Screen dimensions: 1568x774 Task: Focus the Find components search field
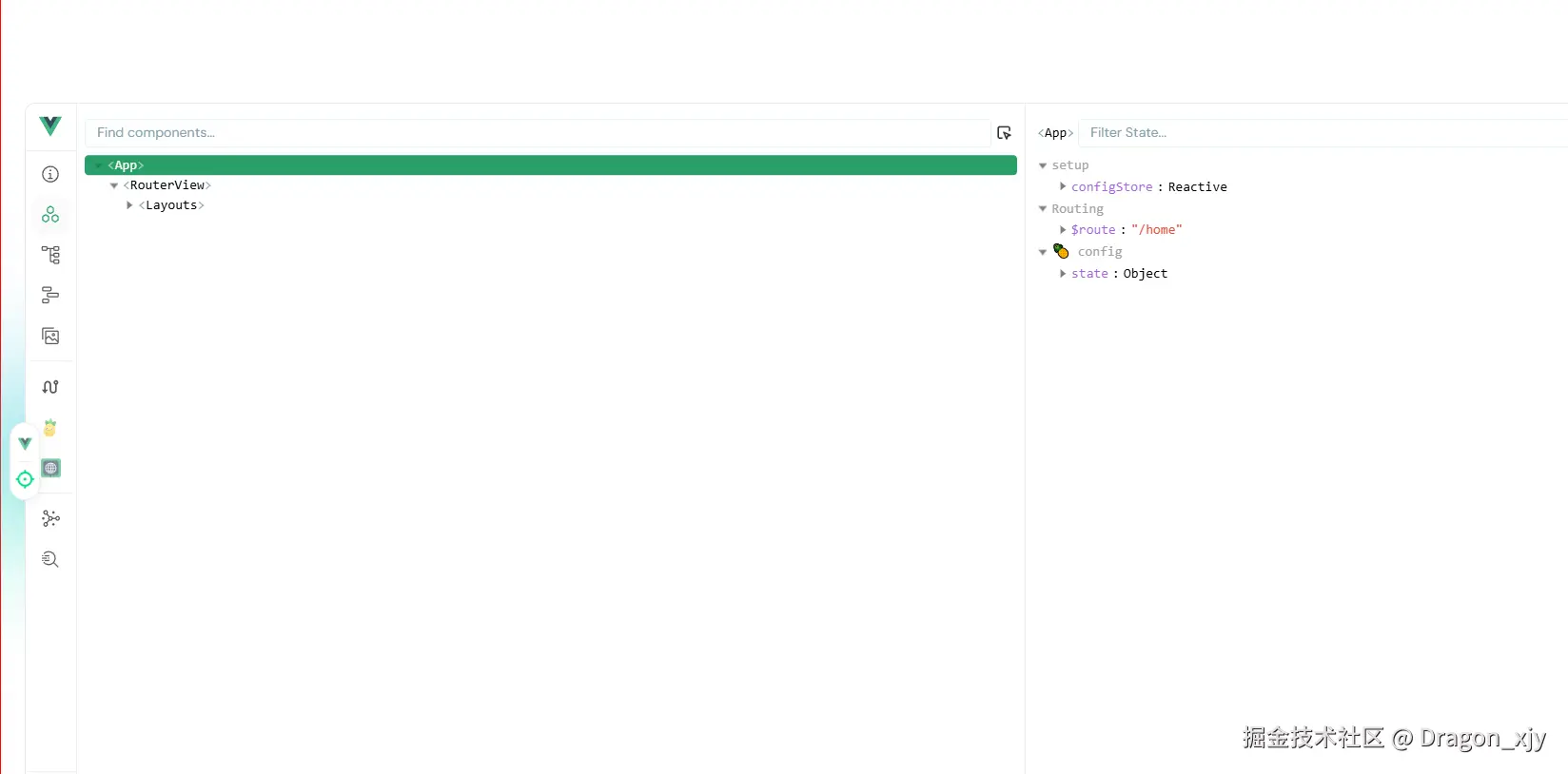(x=538, y=133)
